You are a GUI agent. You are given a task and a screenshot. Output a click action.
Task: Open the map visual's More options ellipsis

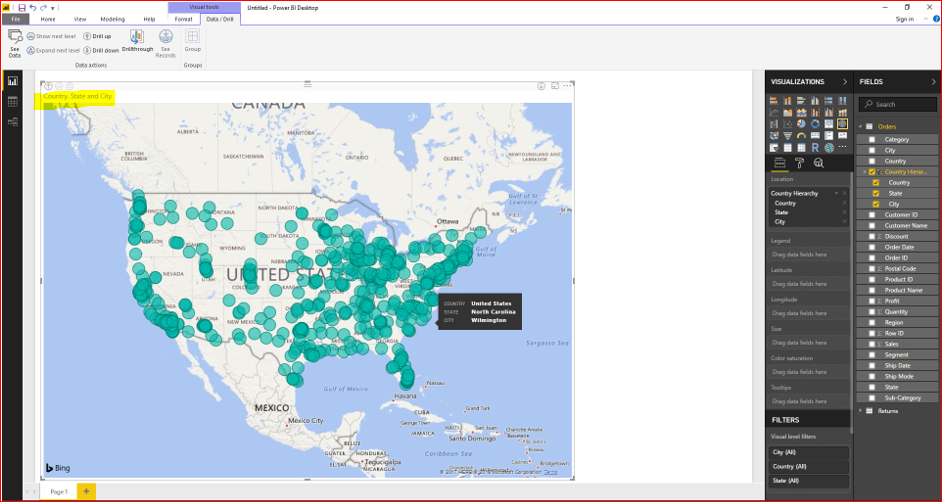click(x=567, y=86)
